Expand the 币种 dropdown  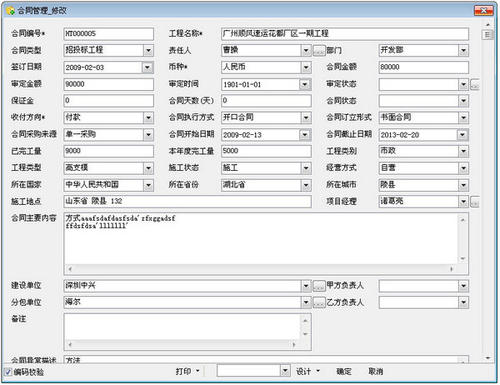tap(306, 68)
